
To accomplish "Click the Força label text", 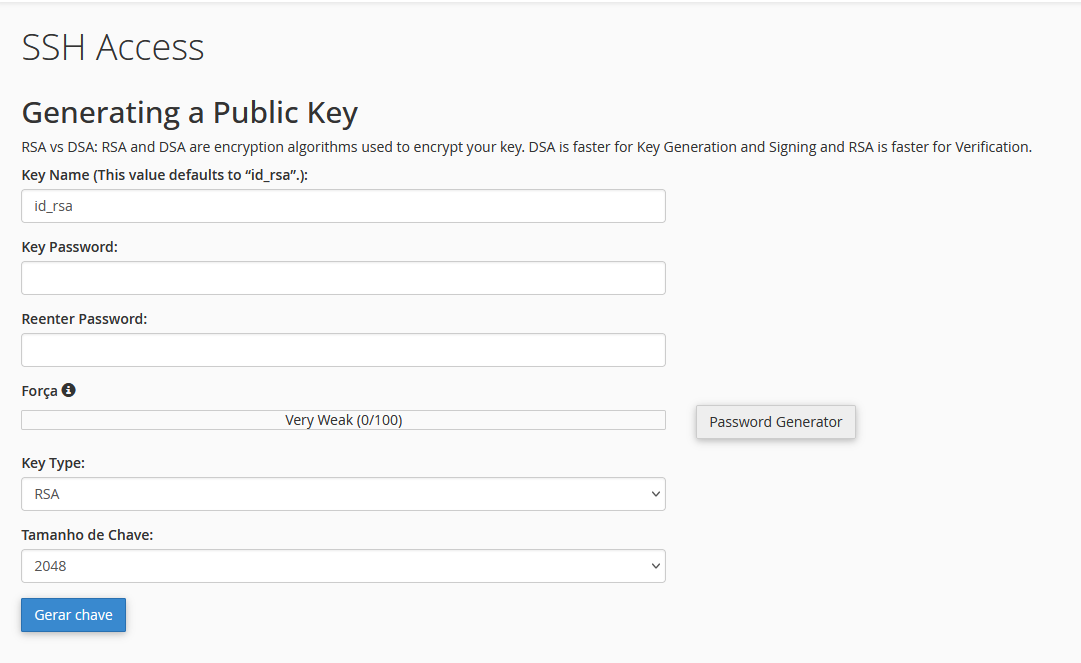I will [x=39, y=391].
